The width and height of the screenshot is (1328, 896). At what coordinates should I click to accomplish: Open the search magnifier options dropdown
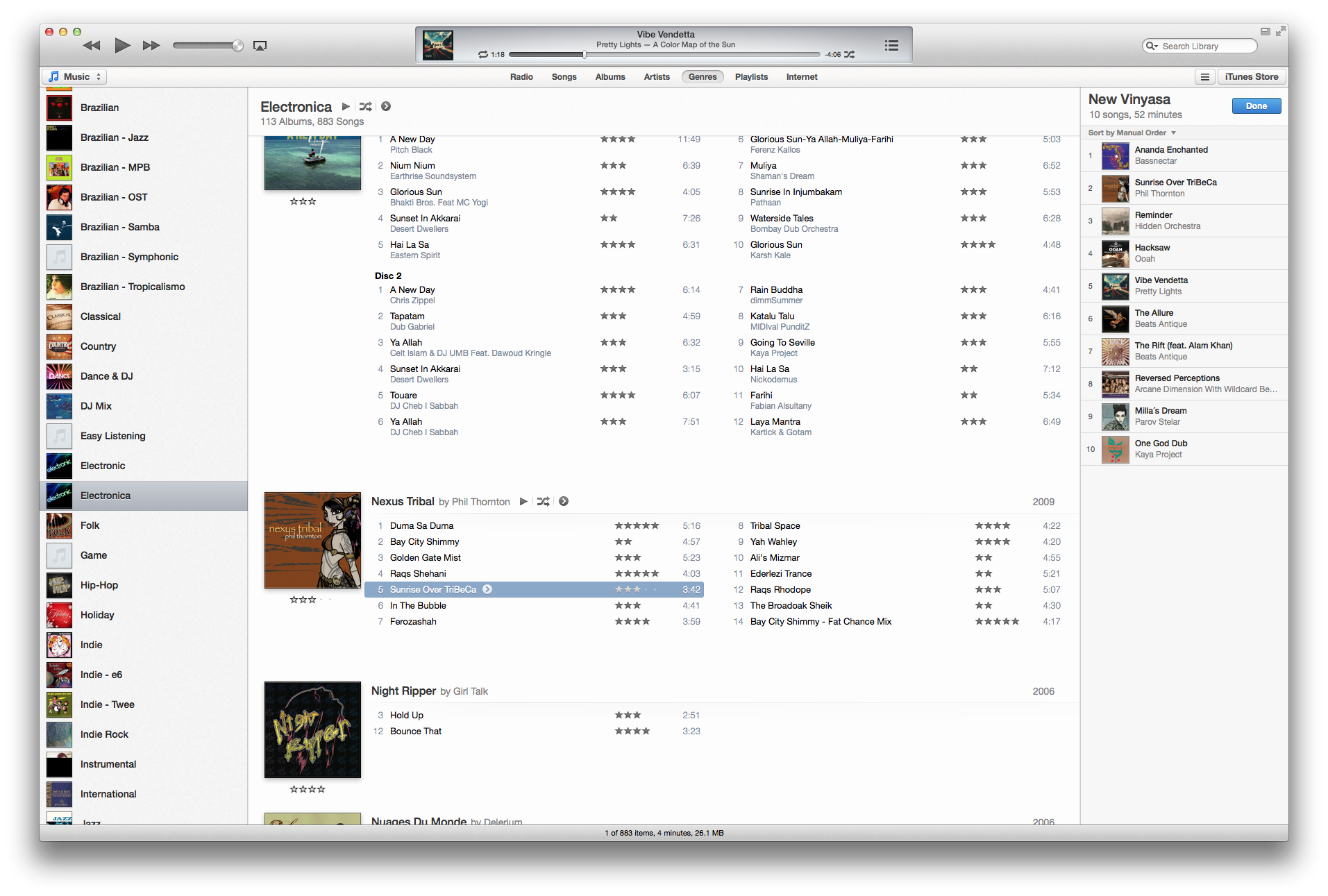pyautogui.click(x=1152, y=46)
